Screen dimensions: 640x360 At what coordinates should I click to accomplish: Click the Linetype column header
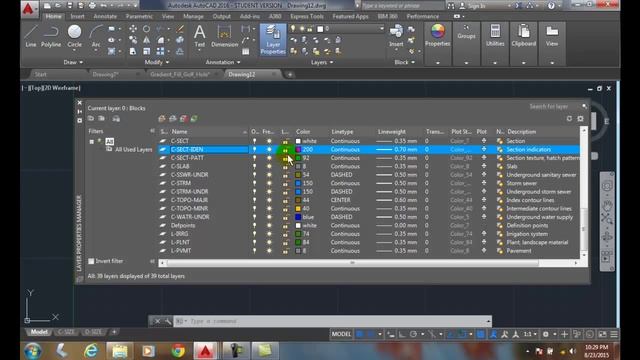tap(342, 131)
